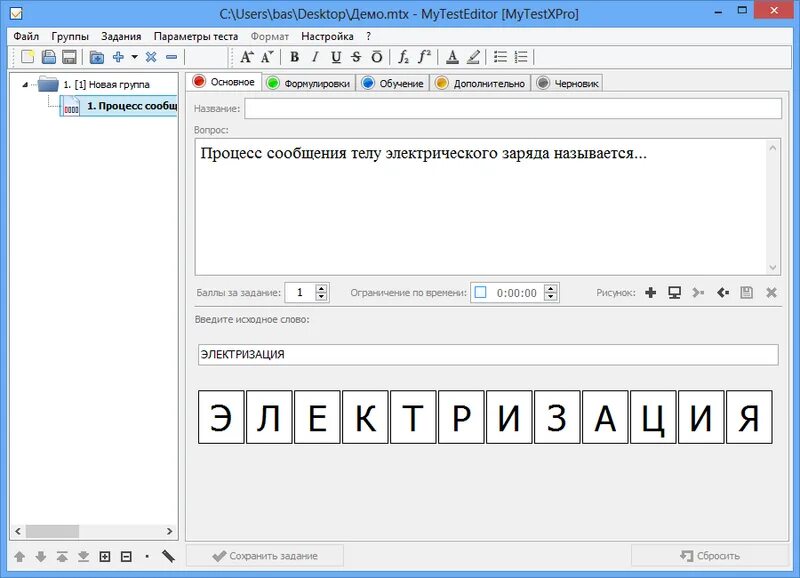Screen dimensions: 800x578
Task: Click the Сбросить button
Action: 710,556
